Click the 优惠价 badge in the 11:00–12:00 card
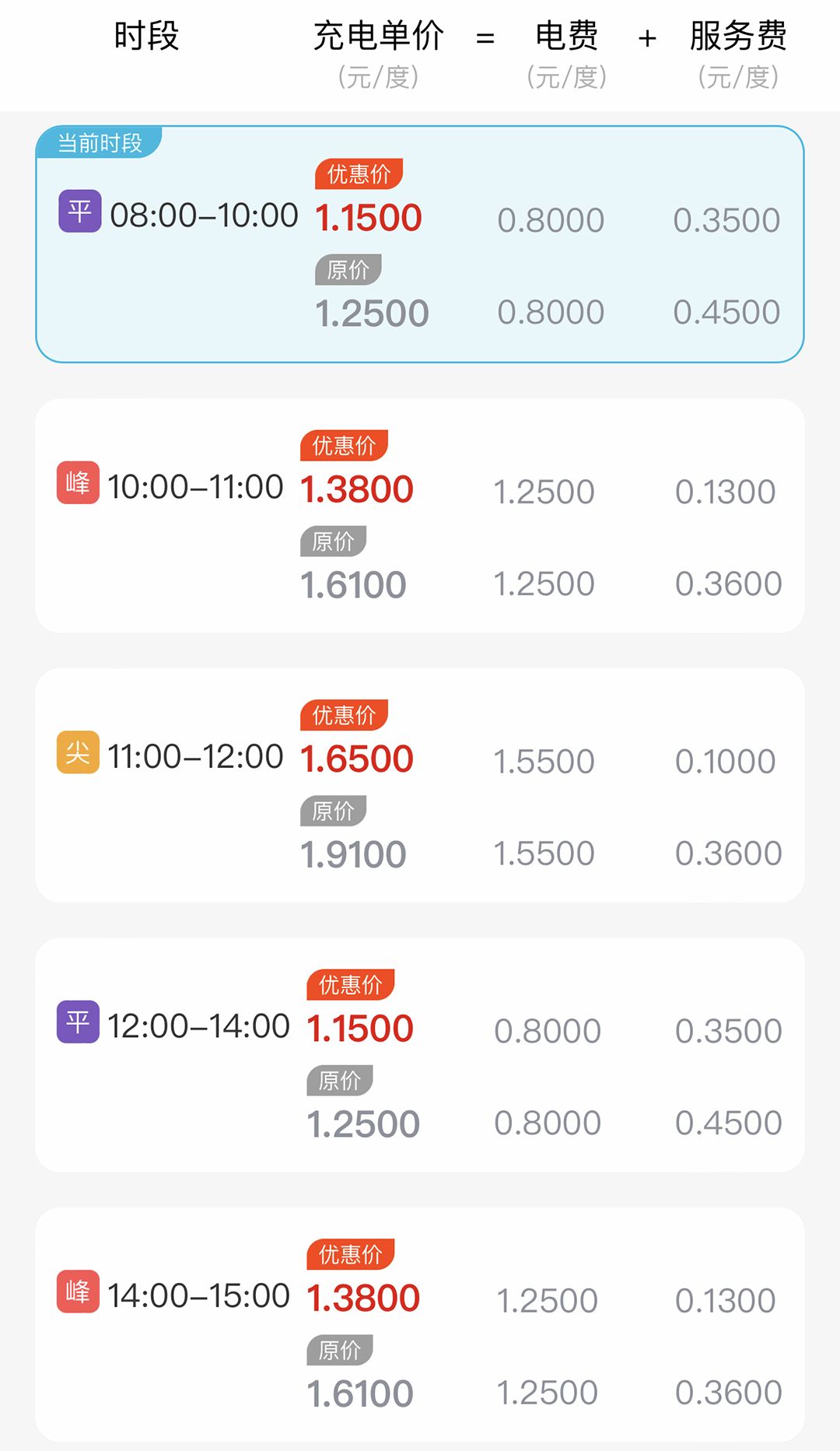The width and height of the screenshot is (840, 1451). point(344,715)
